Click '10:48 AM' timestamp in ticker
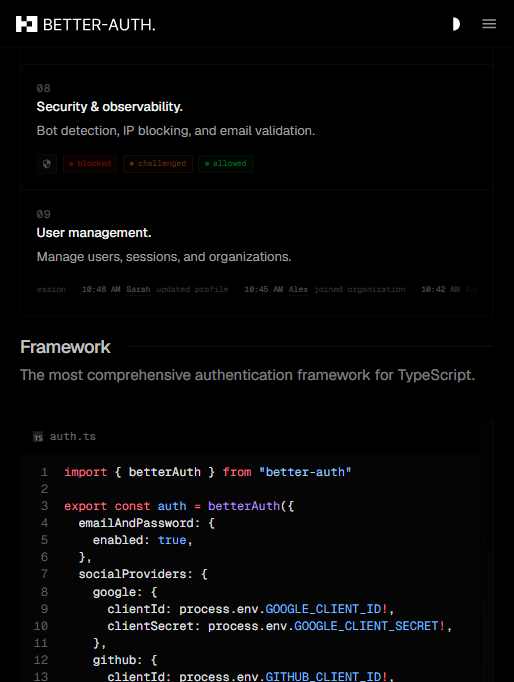Viewport: 514px width, 682px height. pyautogui.click(x=101, y=289)
